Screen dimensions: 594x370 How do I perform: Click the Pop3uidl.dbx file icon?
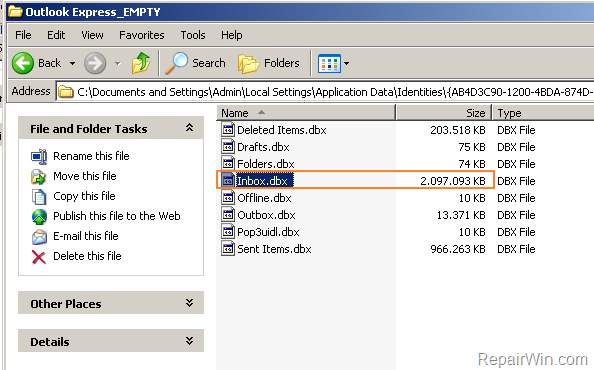(x=228, y=231)
